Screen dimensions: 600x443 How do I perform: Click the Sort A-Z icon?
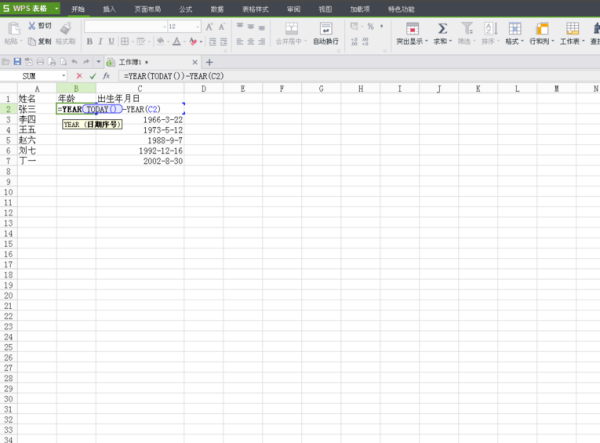(x=491, y=28)
